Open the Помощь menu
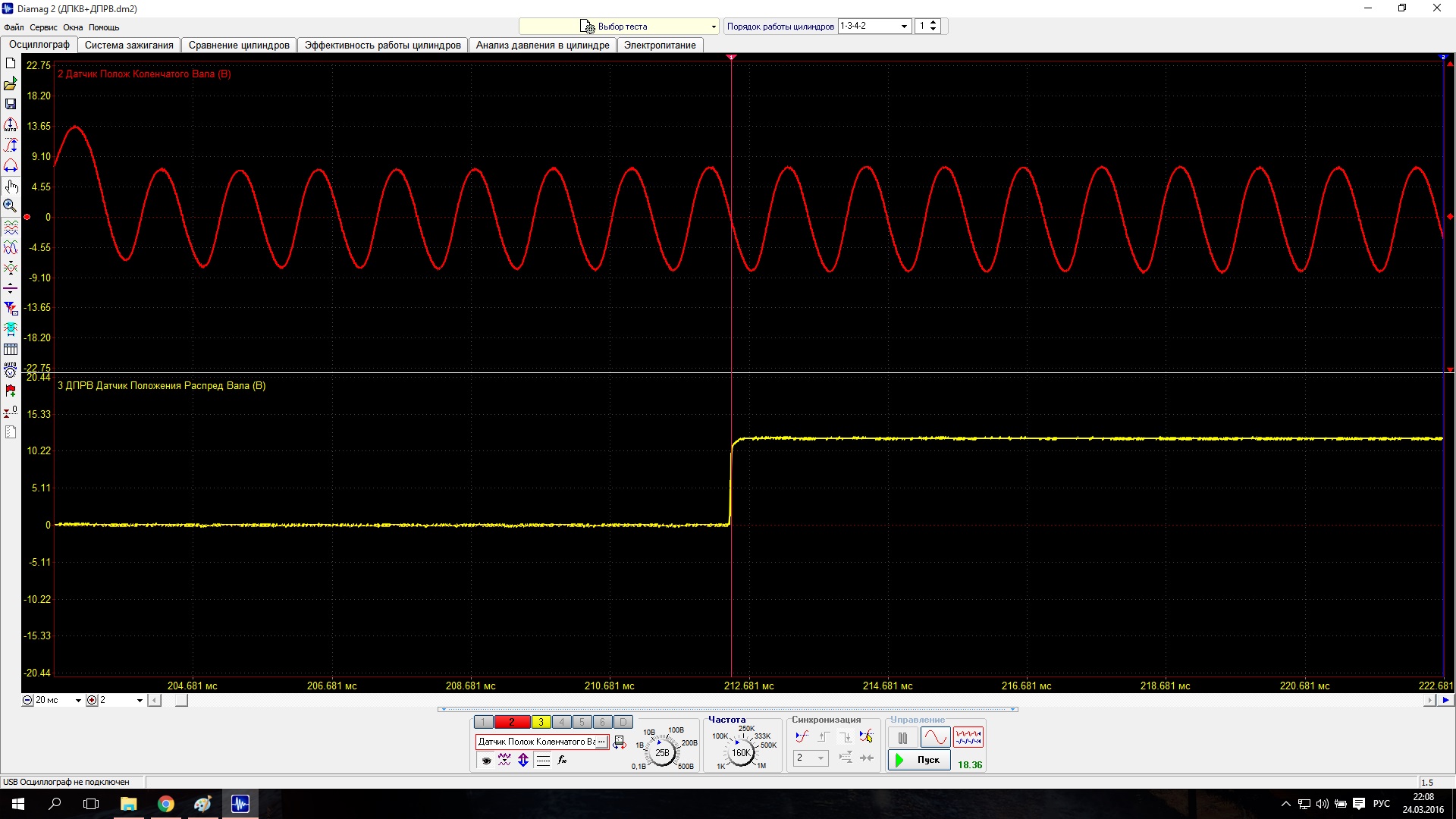 tap(104, 27)
